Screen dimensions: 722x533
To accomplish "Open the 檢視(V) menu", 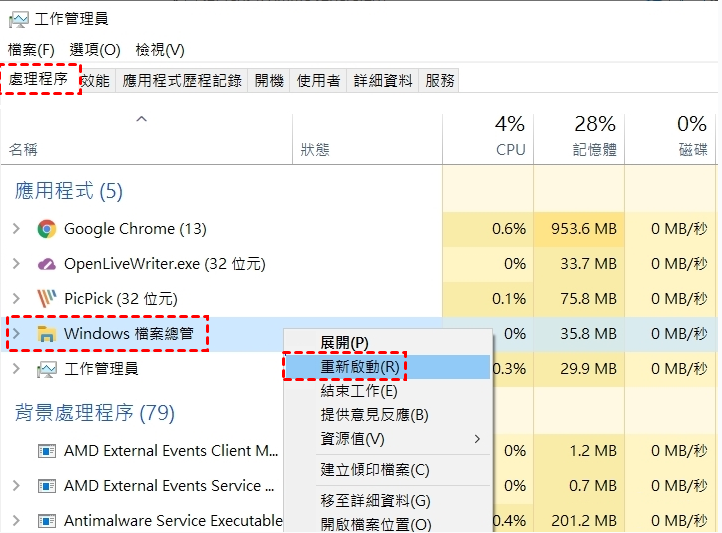I will tap(160, 50).
